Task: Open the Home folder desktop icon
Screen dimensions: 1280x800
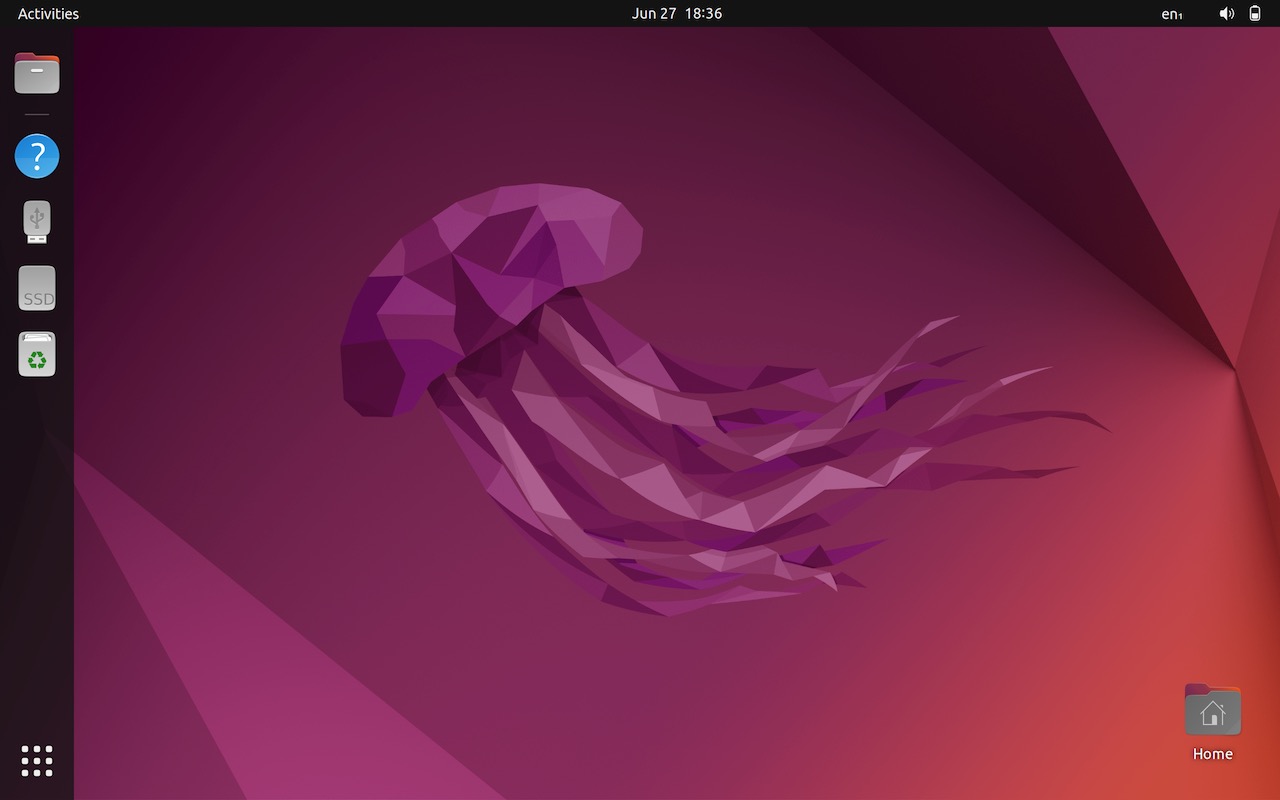Action: pos(1212,722)
